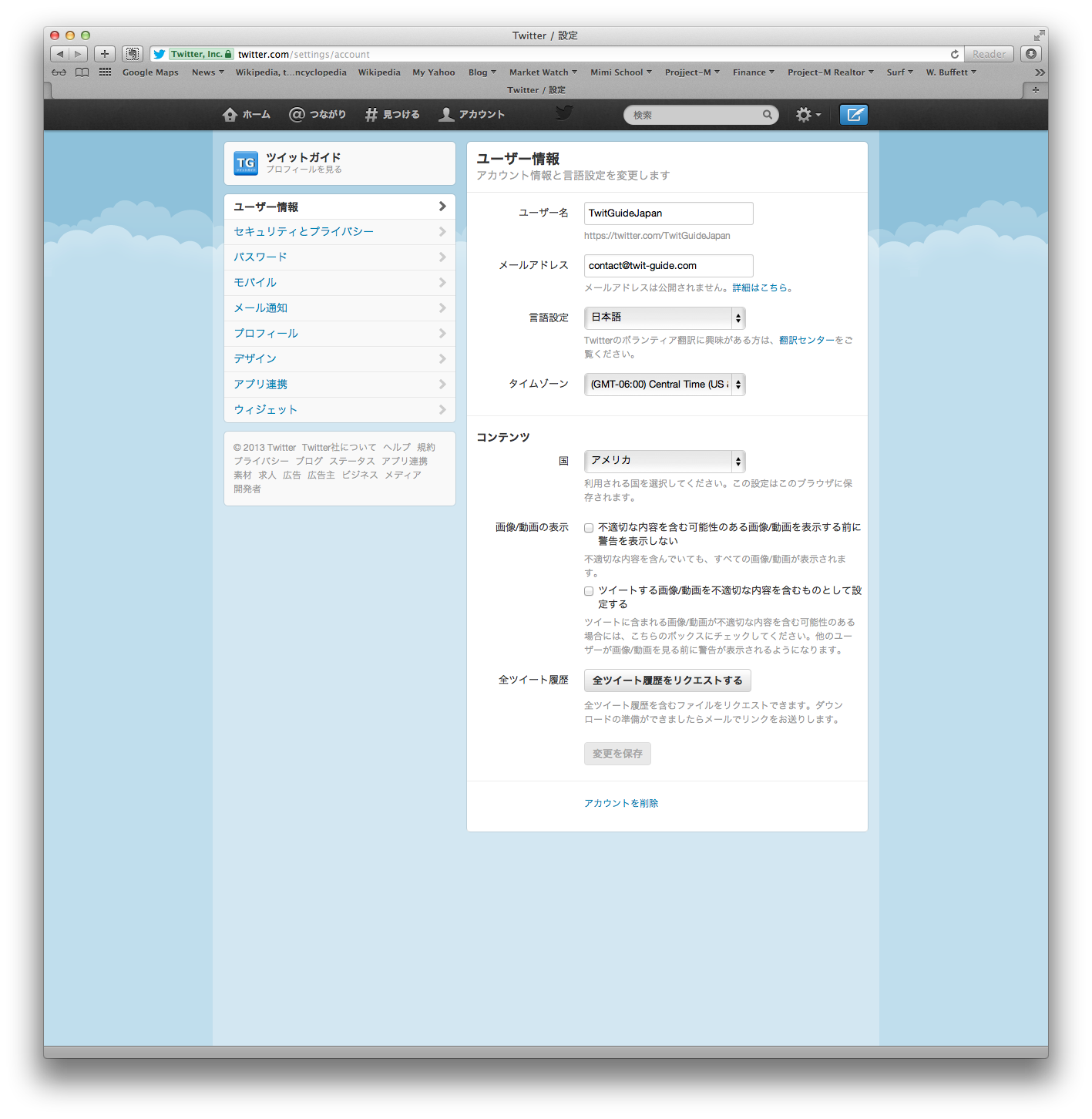Open the Reading List glasses icon

pos(59,72)
